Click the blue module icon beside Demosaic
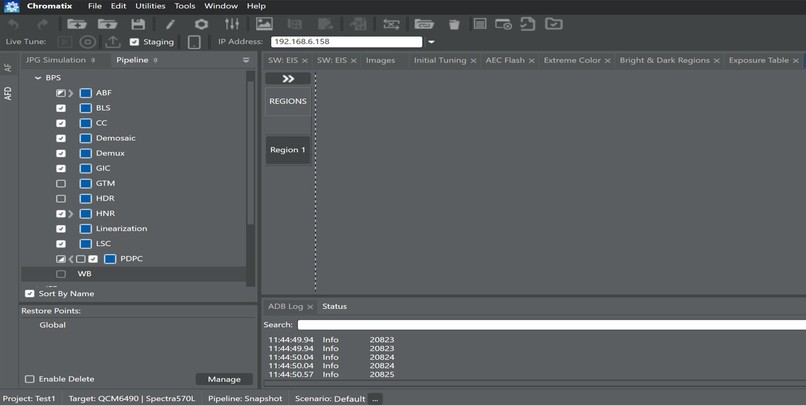 pos(86,138)
